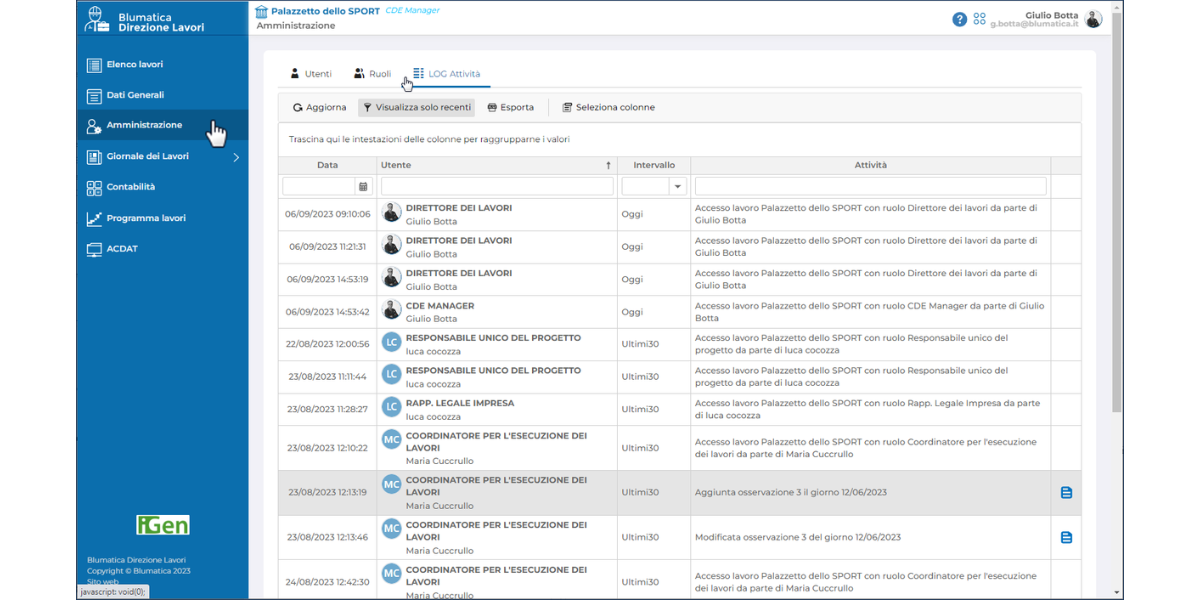Toggle the Visualizza solo recenti filter
Screen dimensions: 1200x600
pos(416,107)
